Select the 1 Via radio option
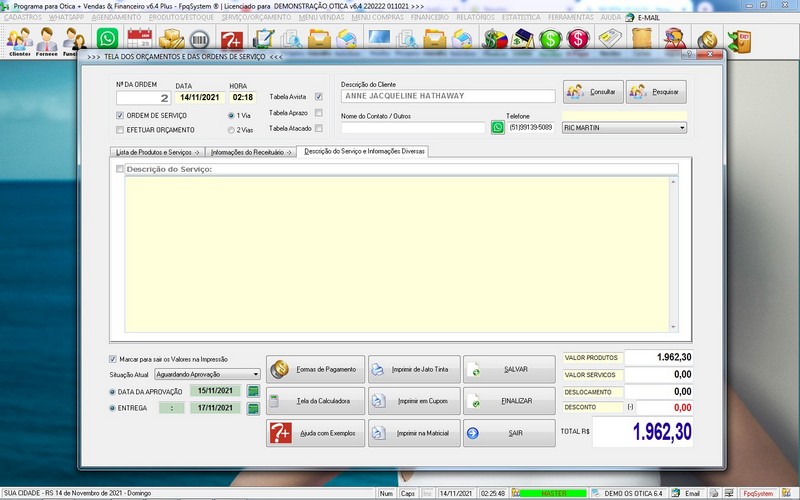The image size is (800, 500). tap(231, 115)
